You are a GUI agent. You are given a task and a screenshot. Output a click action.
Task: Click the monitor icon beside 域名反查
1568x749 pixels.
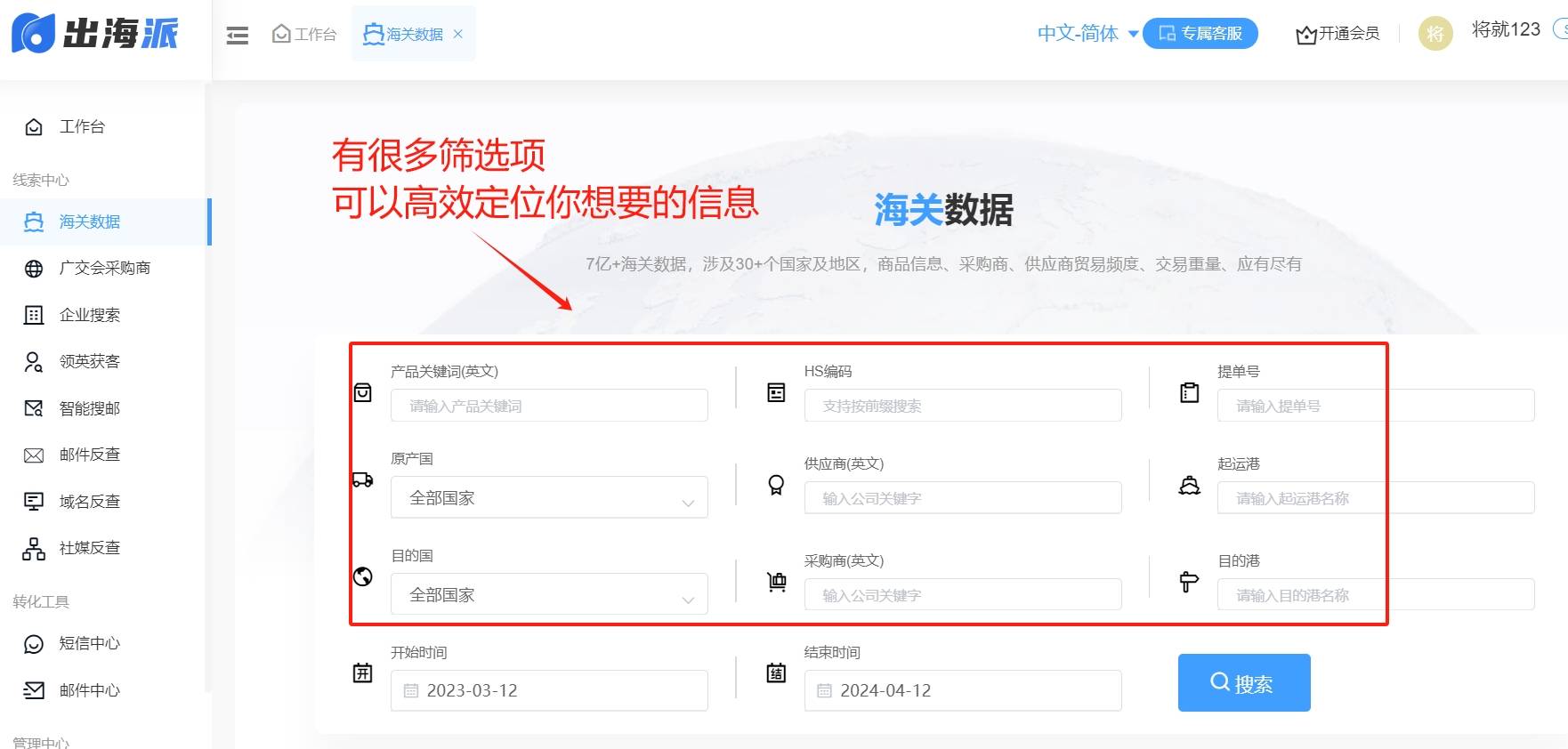point(34,502)
